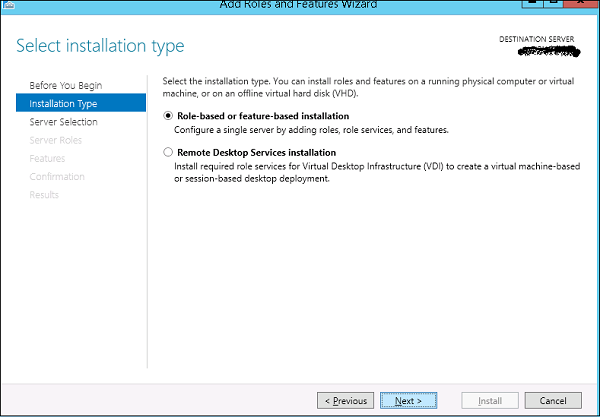This screenshot has height=417, width=600.
Task: Click the 'Configure a single server' description text
Action: point(311,130)
